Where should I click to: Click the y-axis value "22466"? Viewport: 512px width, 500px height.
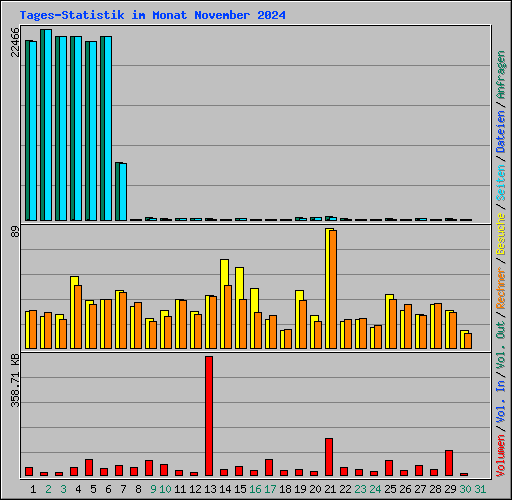pyautogui.click(x=15, y=42)
